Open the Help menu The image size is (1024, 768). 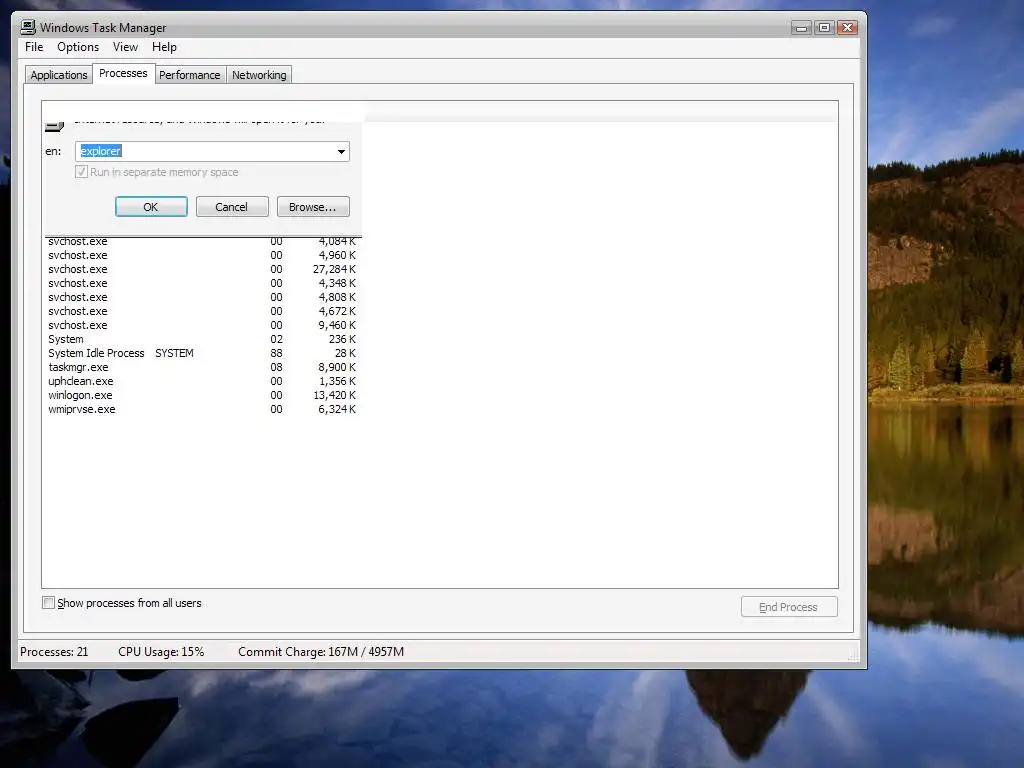tap(164, 47)
